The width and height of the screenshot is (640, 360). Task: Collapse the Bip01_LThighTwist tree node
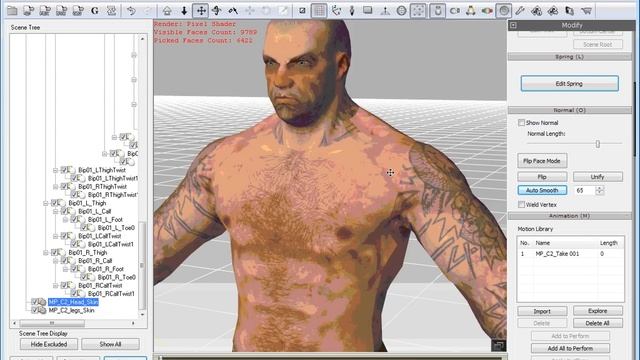[56, 170]
